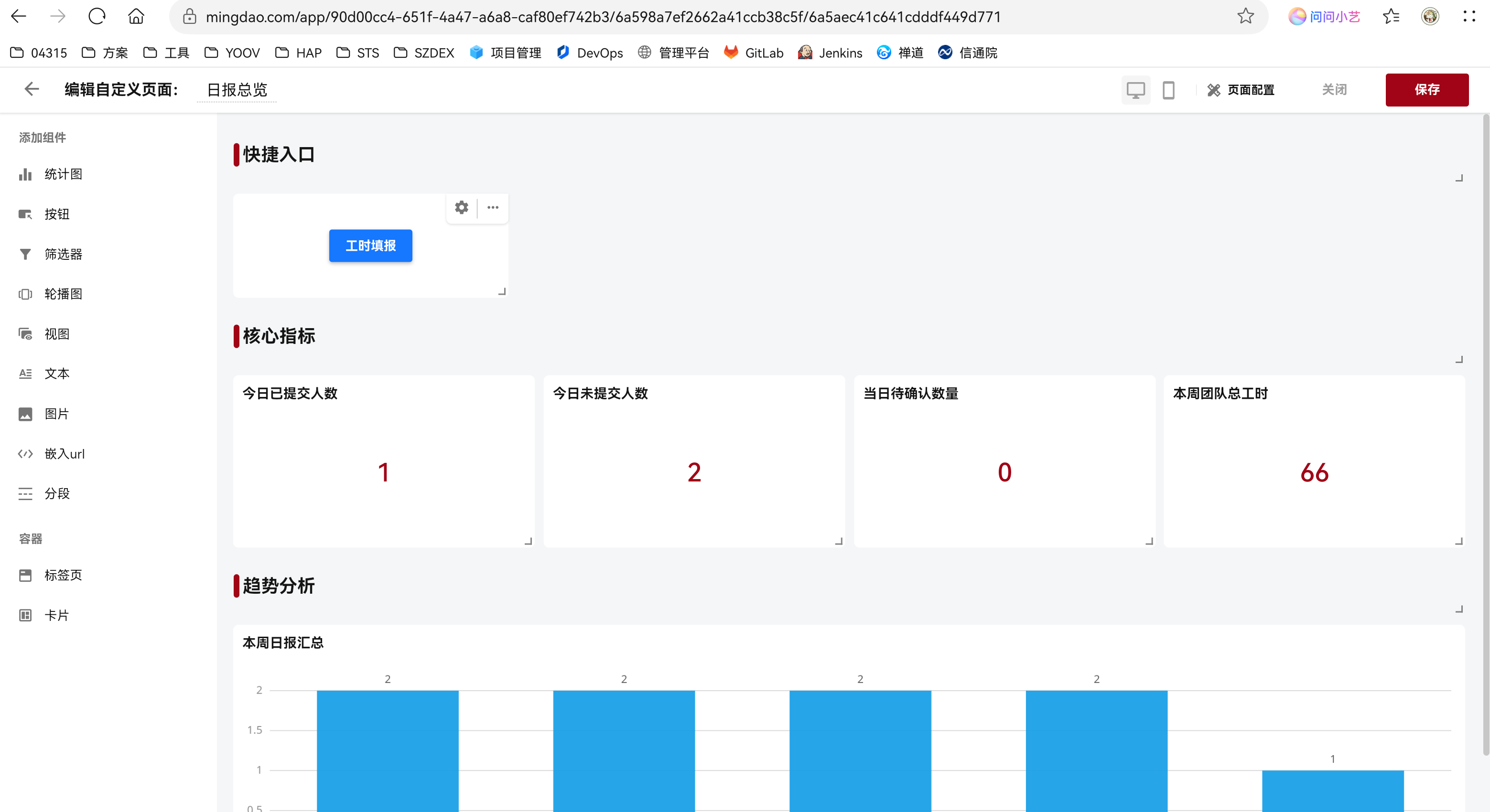1490x812 pixels.
Task: Add a 轮播图 carousel component
Action: (x=51, y=294)
